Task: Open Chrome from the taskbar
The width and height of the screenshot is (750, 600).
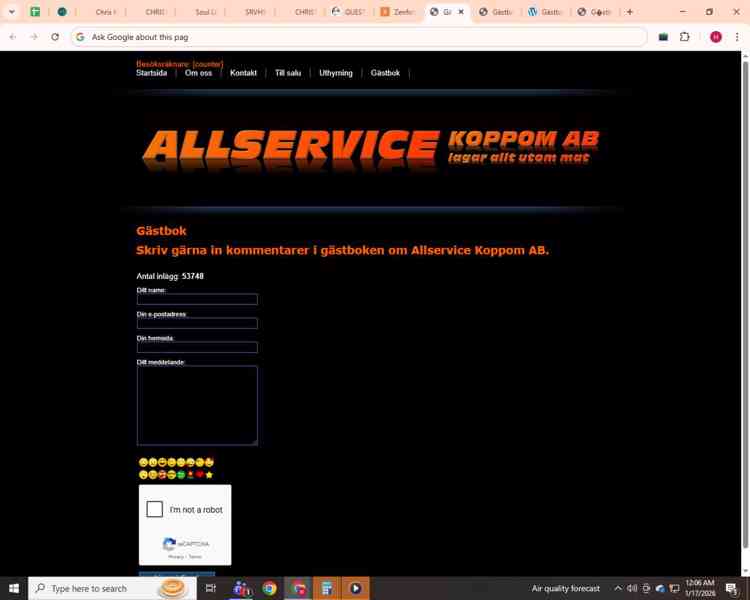Action: coord(270,588)
